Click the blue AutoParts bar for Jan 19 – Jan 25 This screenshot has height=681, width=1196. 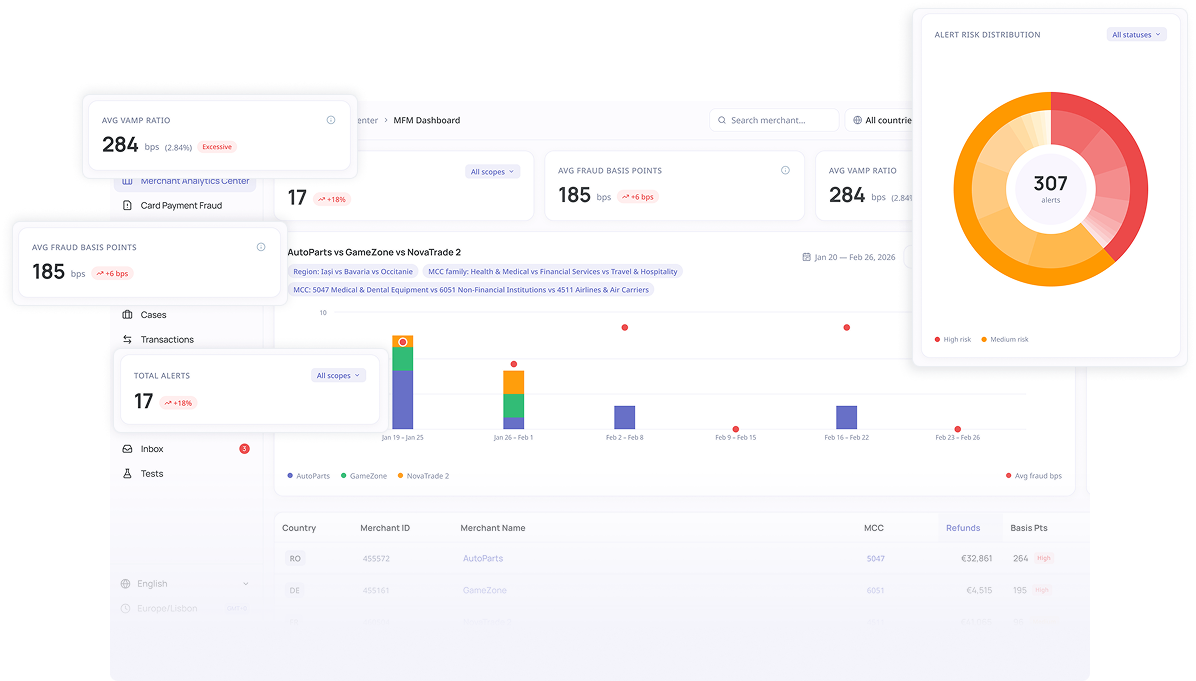[403, 400]
